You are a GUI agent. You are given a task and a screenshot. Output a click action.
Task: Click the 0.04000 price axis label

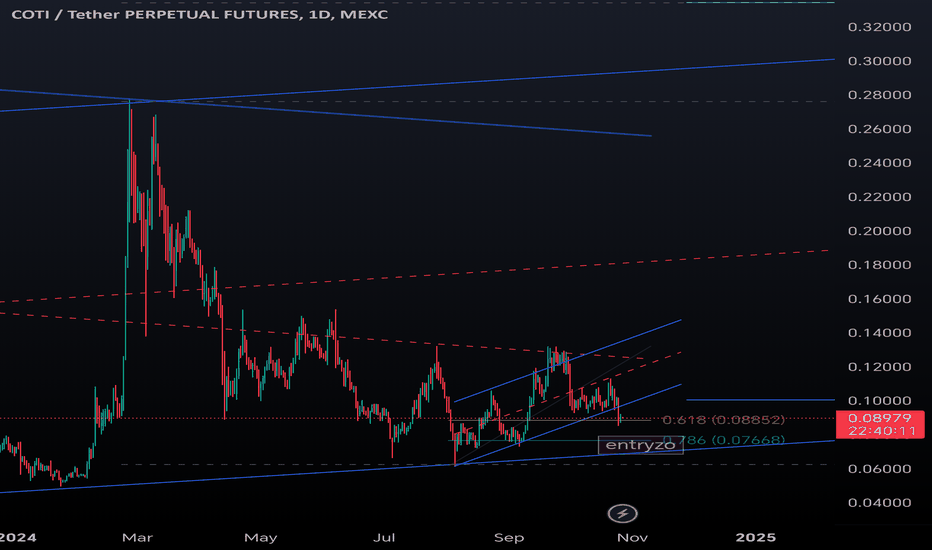[x=880, y=502]
